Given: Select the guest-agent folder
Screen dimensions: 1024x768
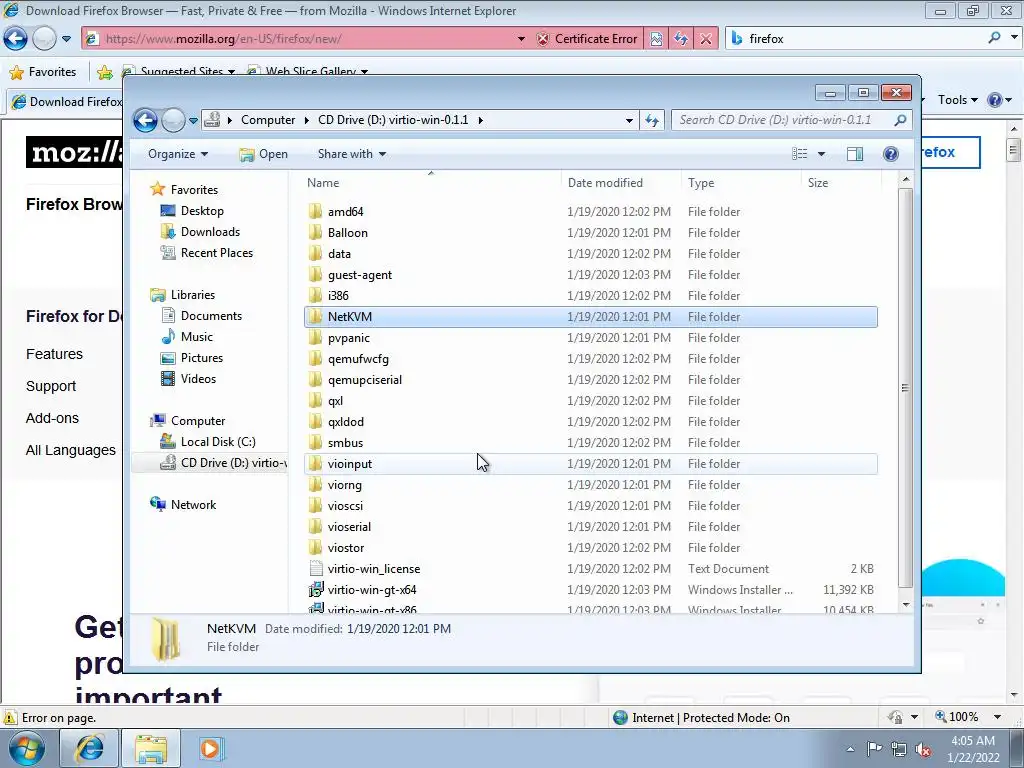Looking at the screenshot, I should click(x=360, y=275).
